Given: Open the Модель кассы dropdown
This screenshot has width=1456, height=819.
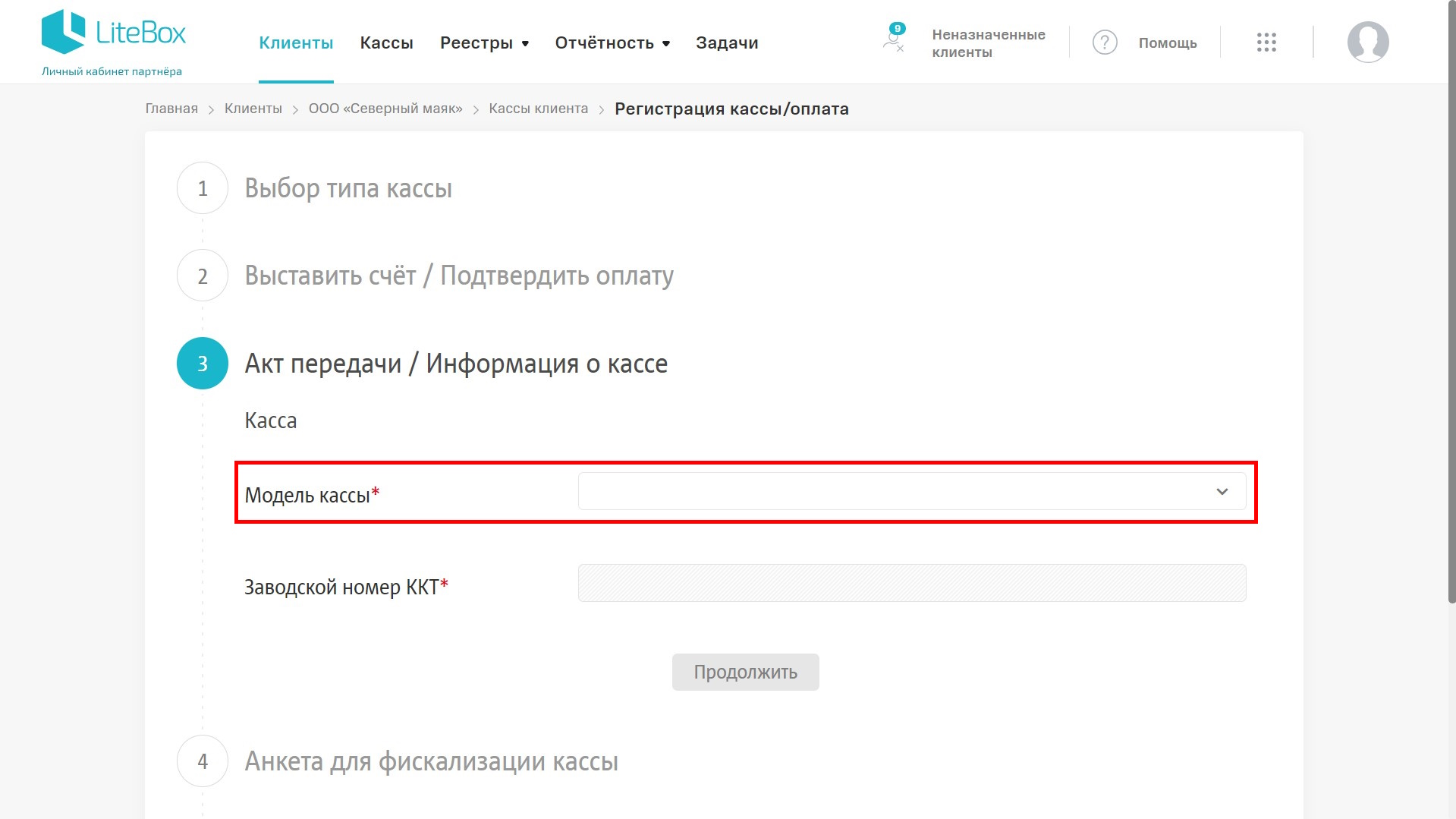Looking at the screenshot, I should point(912,491).
